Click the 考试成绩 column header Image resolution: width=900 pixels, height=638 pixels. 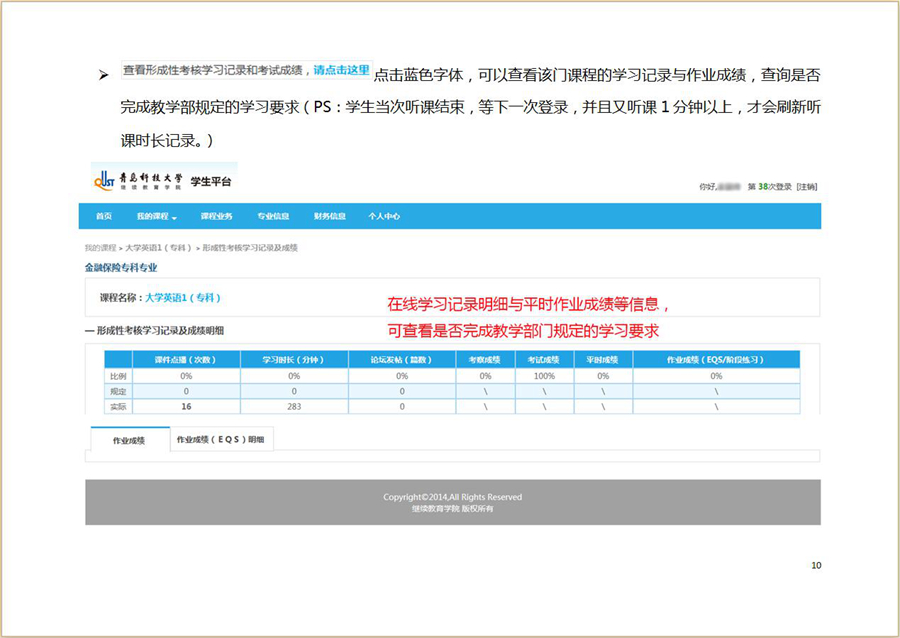(543, 359)
